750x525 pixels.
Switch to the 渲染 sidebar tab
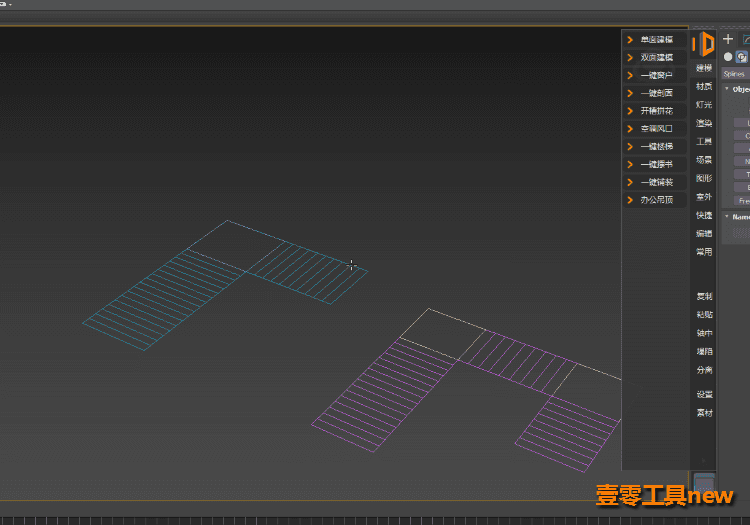[704, 123]
